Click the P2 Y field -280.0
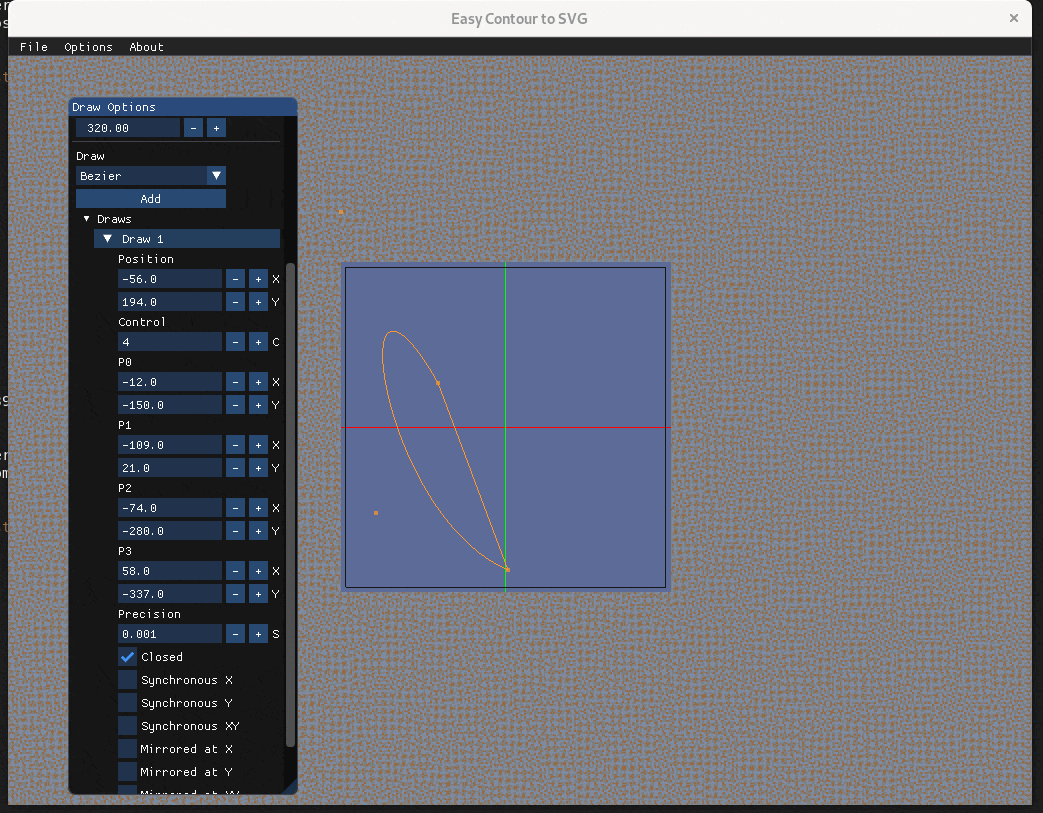This screenshot has width=1043, height=813. [x=170, y=531]
